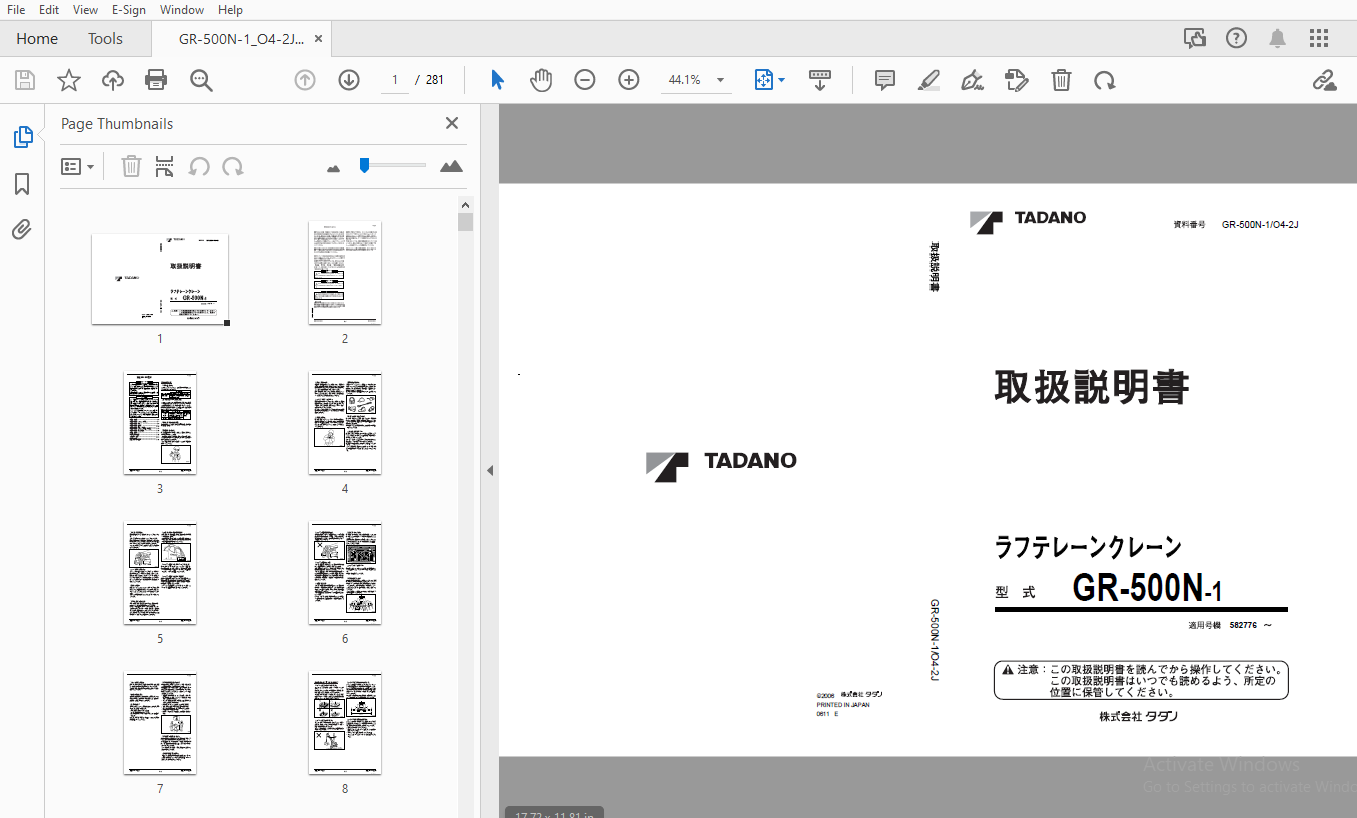The width and height of the screenshot is (1357, 818).
Task: Activate the selection arrow tool
Action: click(x=497, y=80)
